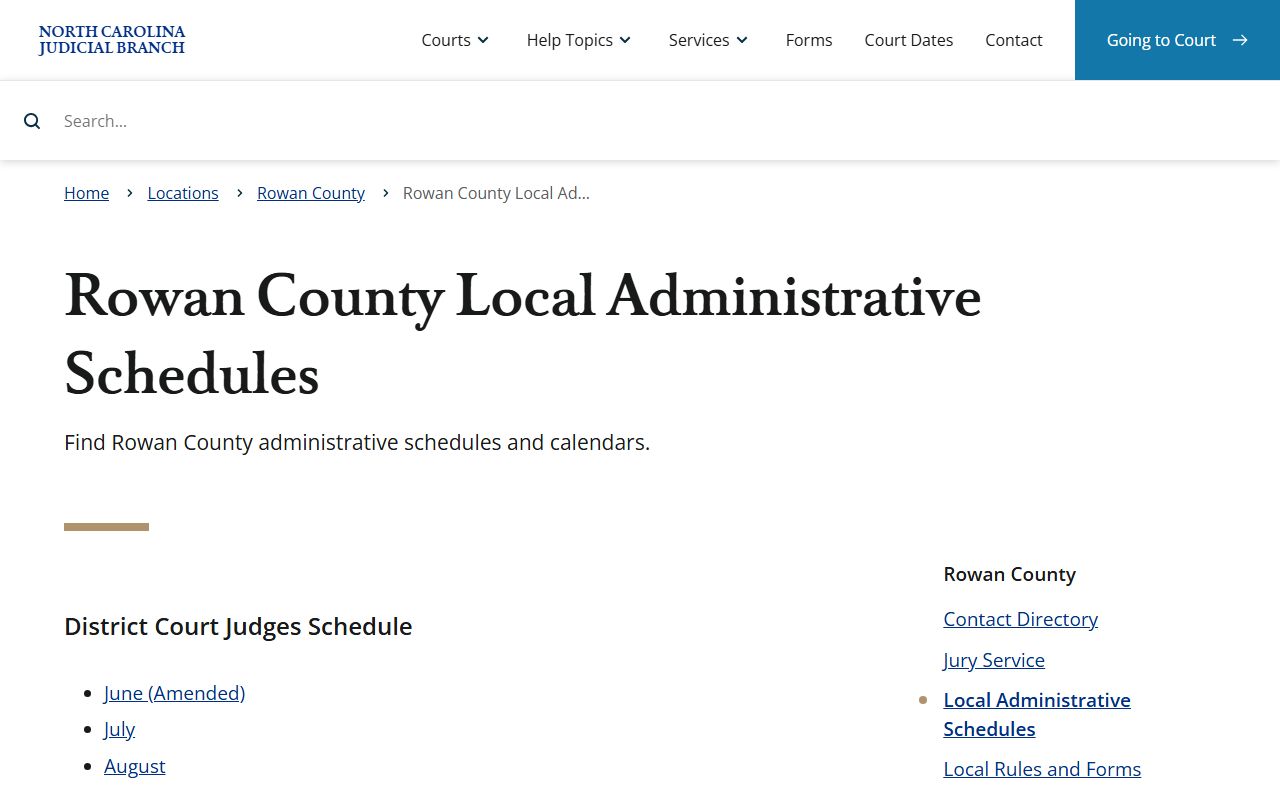Open the June (Amended) schedule
Viewport: 1280px width, 800px height.
tap(175, 693)
